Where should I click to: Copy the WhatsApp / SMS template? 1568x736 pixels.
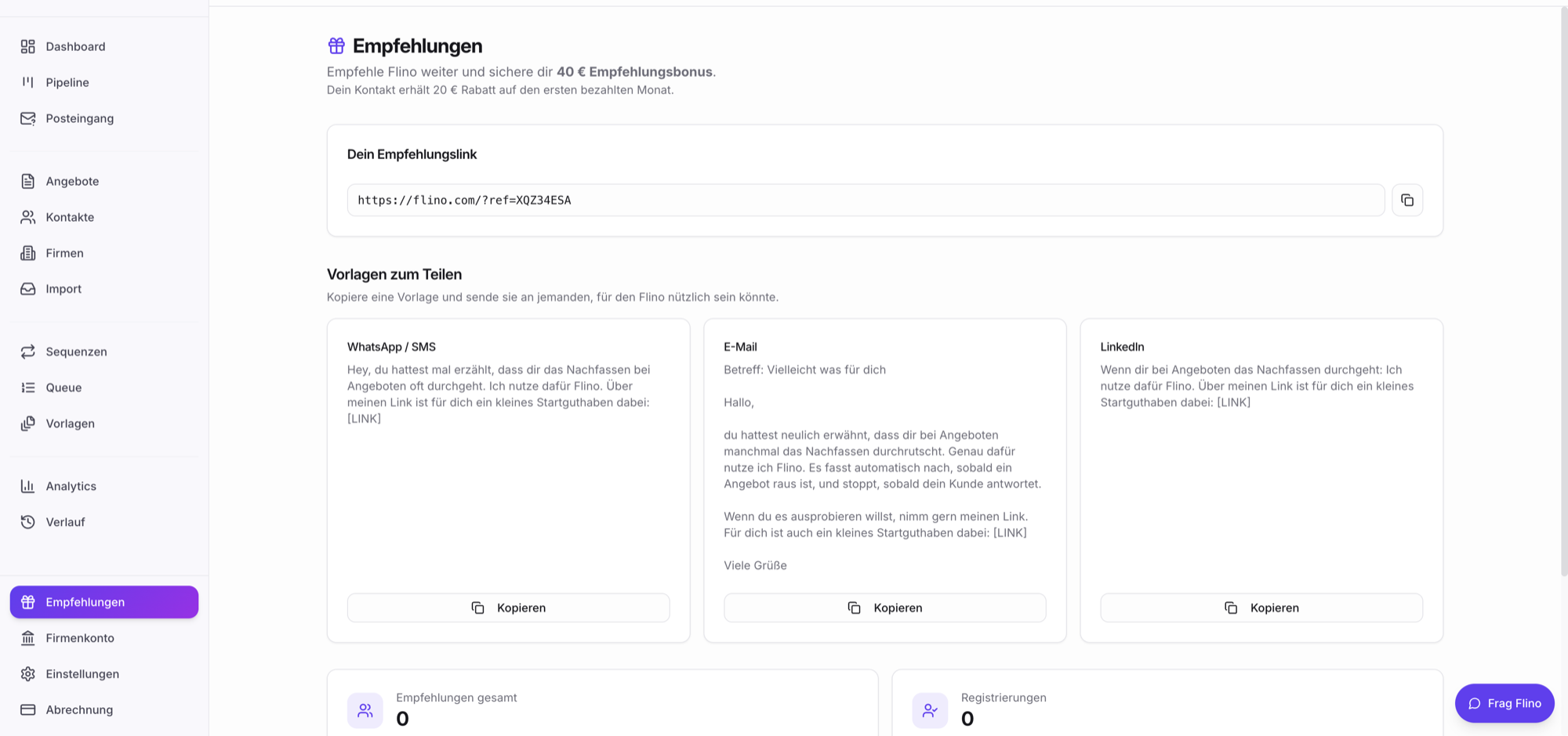tap(508, 607)
